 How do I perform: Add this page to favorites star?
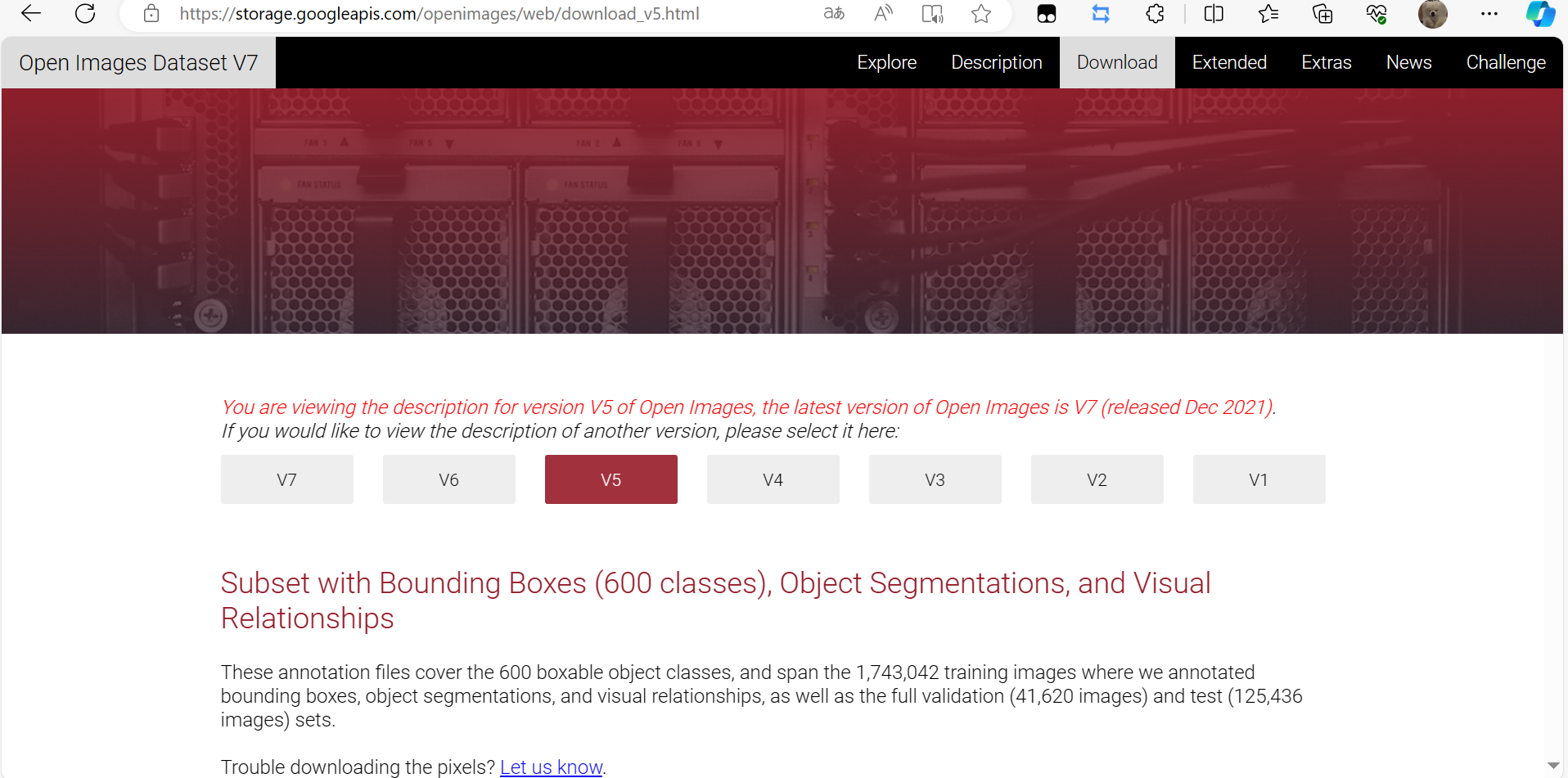click(981, 13)
